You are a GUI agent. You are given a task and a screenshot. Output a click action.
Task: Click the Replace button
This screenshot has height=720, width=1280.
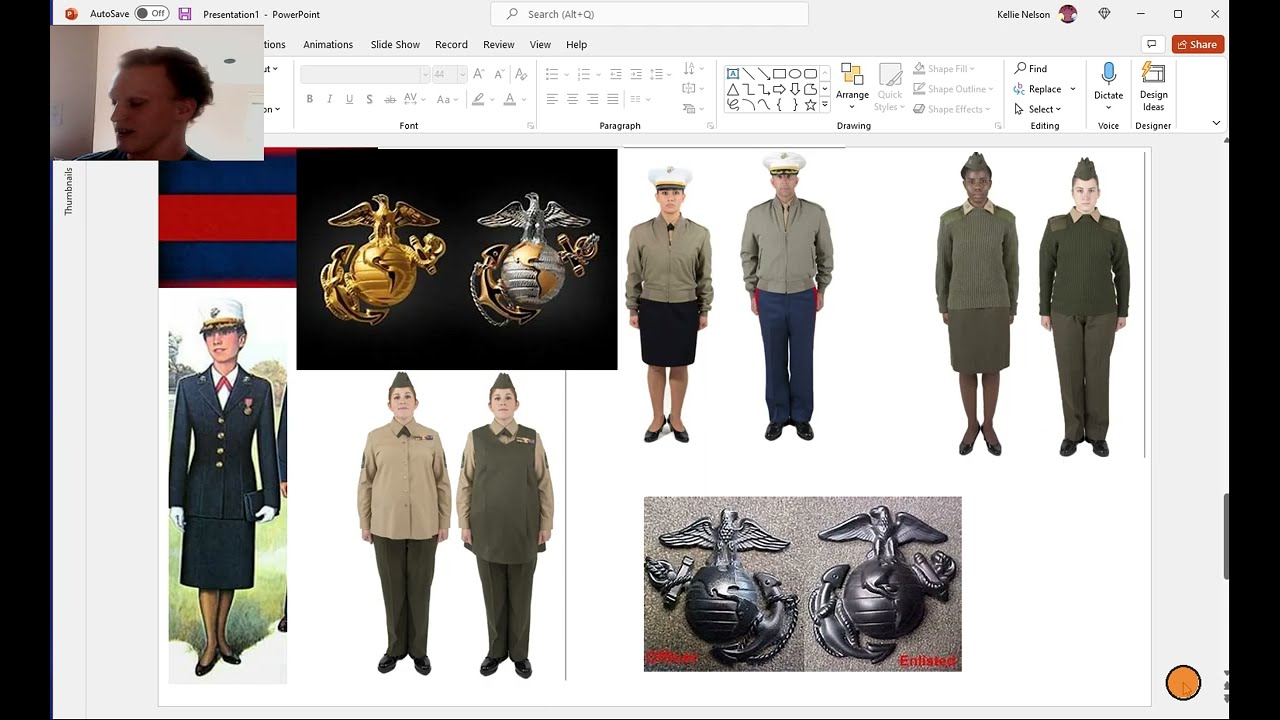[1038, 89]
